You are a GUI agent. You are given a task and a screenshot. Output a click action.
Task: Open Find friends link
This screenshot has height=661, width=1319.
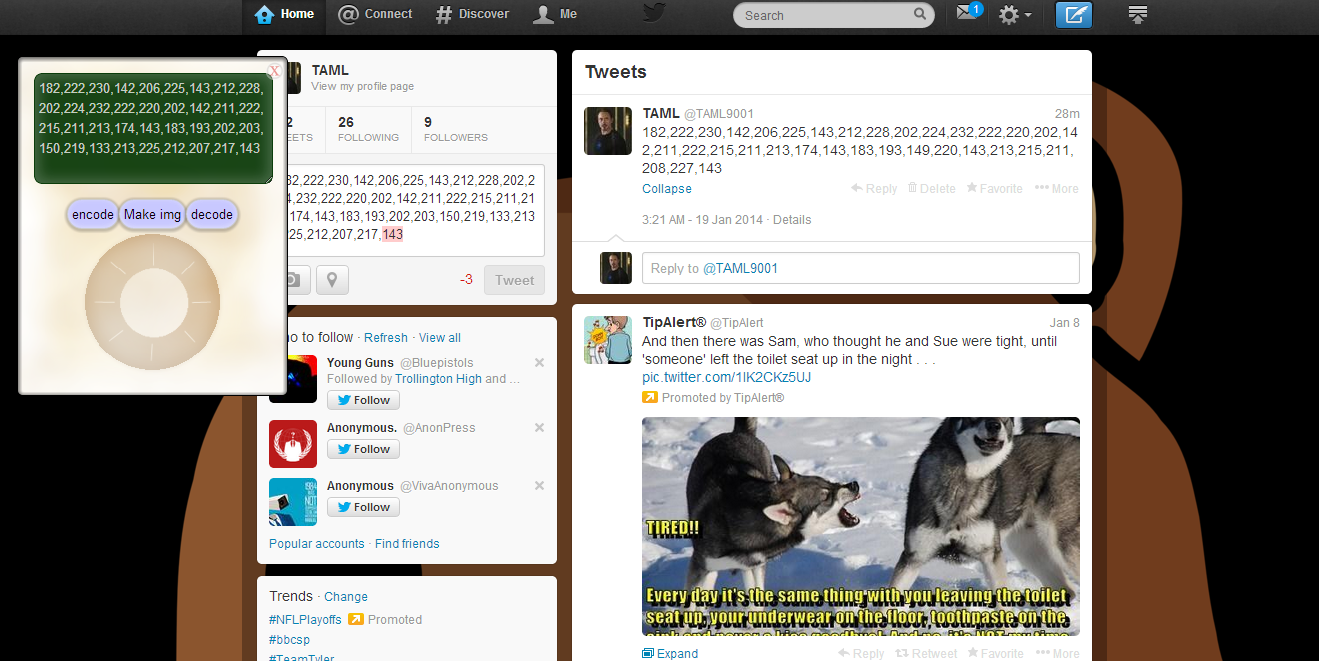tap(407, 544)
